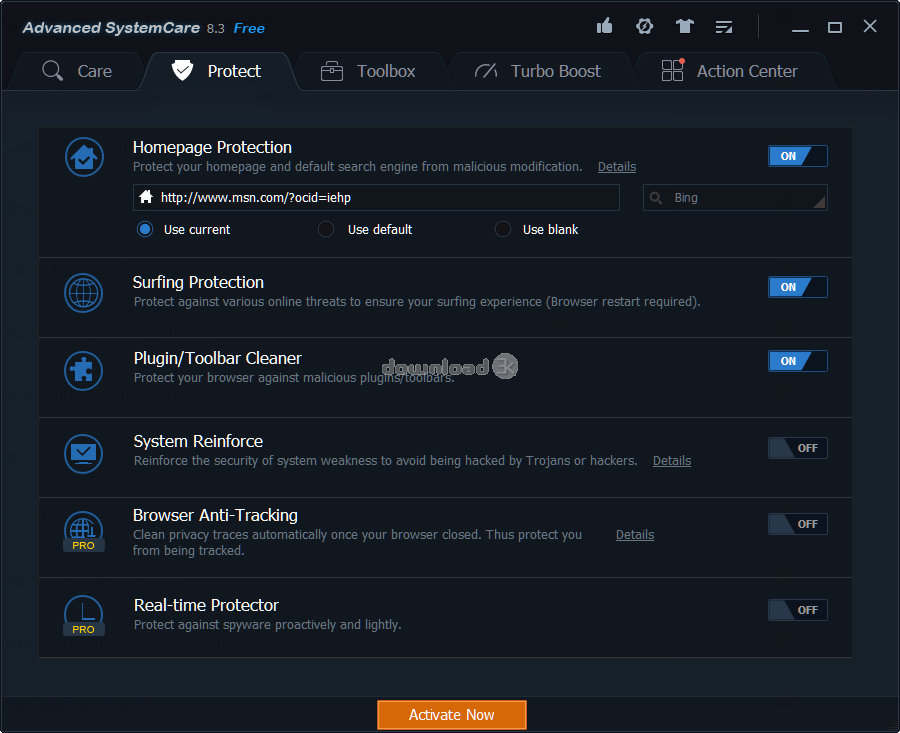The image size is (900, 733).
Task: Click the Surfing Protection title text
Action: [x=198, y=282]
